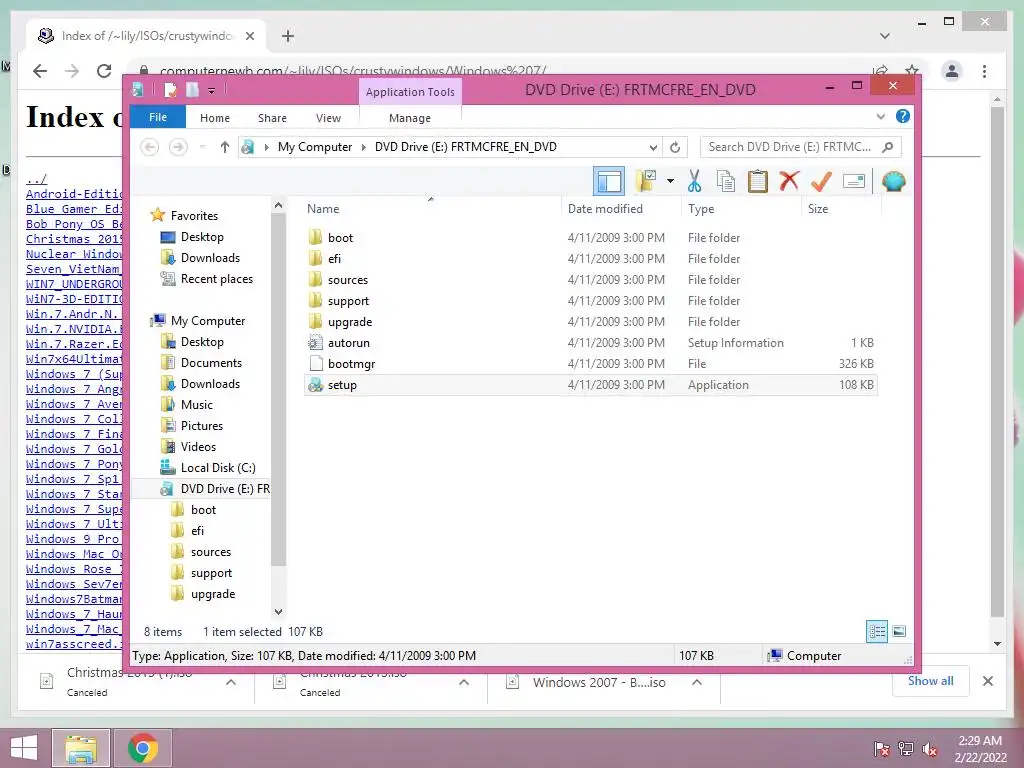Open the Manage ribbon tab

(x=410, y=118)
